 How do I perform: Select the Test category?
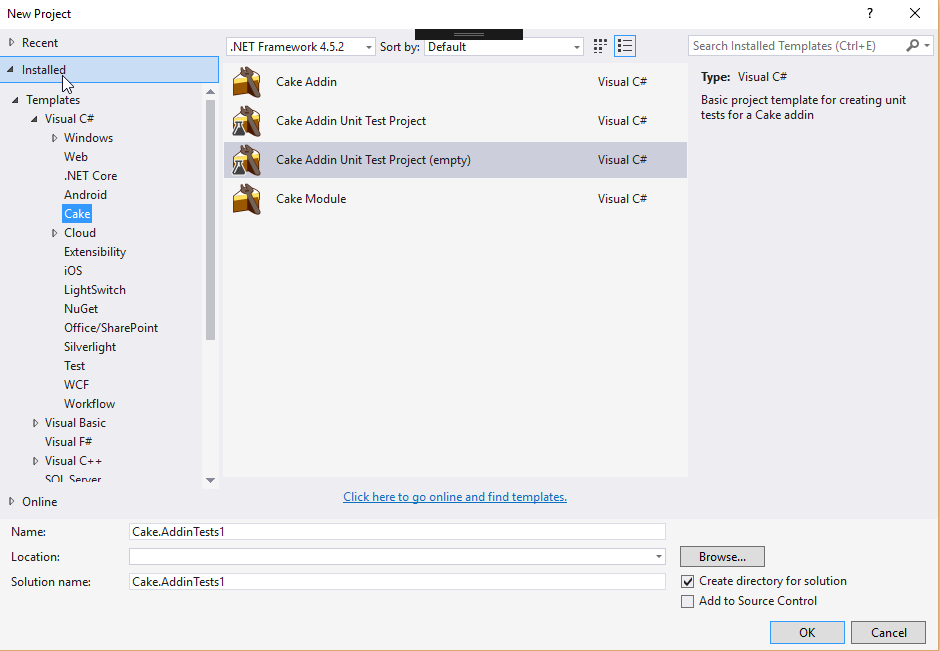[x=74, y=366]
